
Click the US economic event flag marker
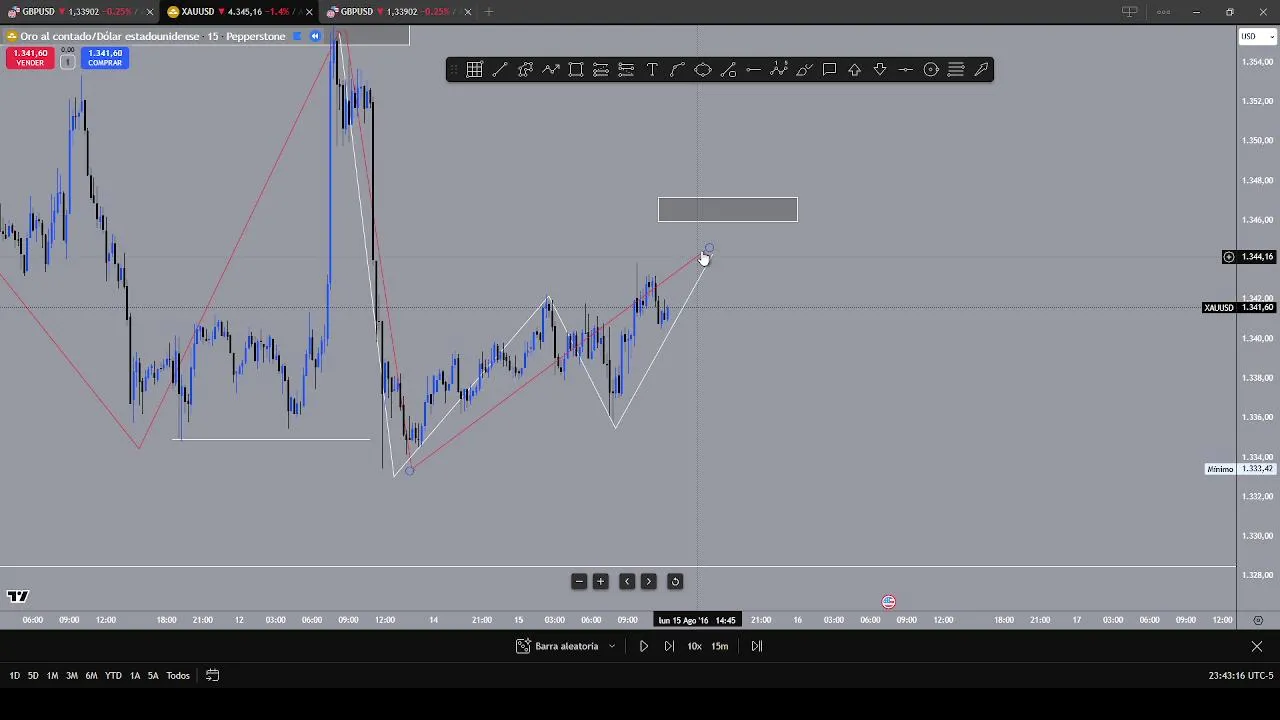pyautogui.click(x=888, y=602)
